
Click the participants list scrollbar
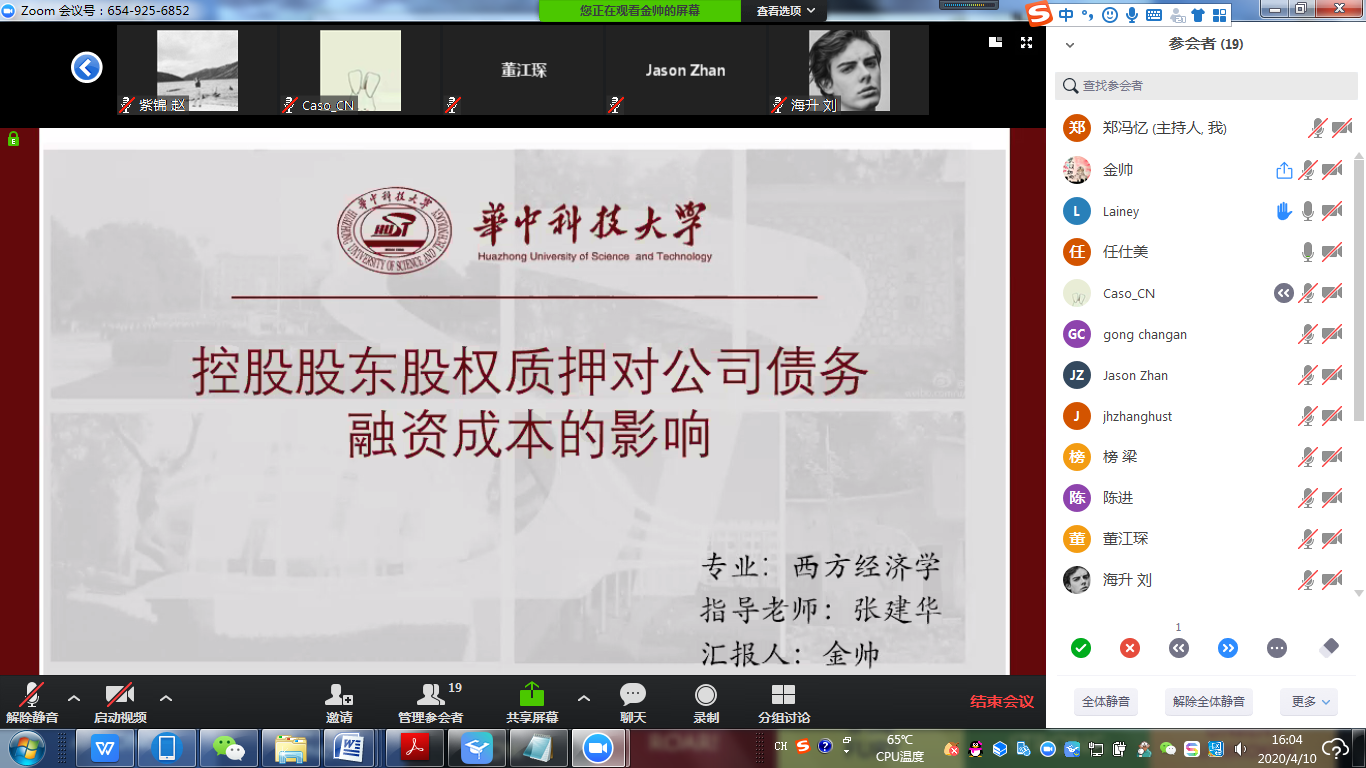point(1357,290)
